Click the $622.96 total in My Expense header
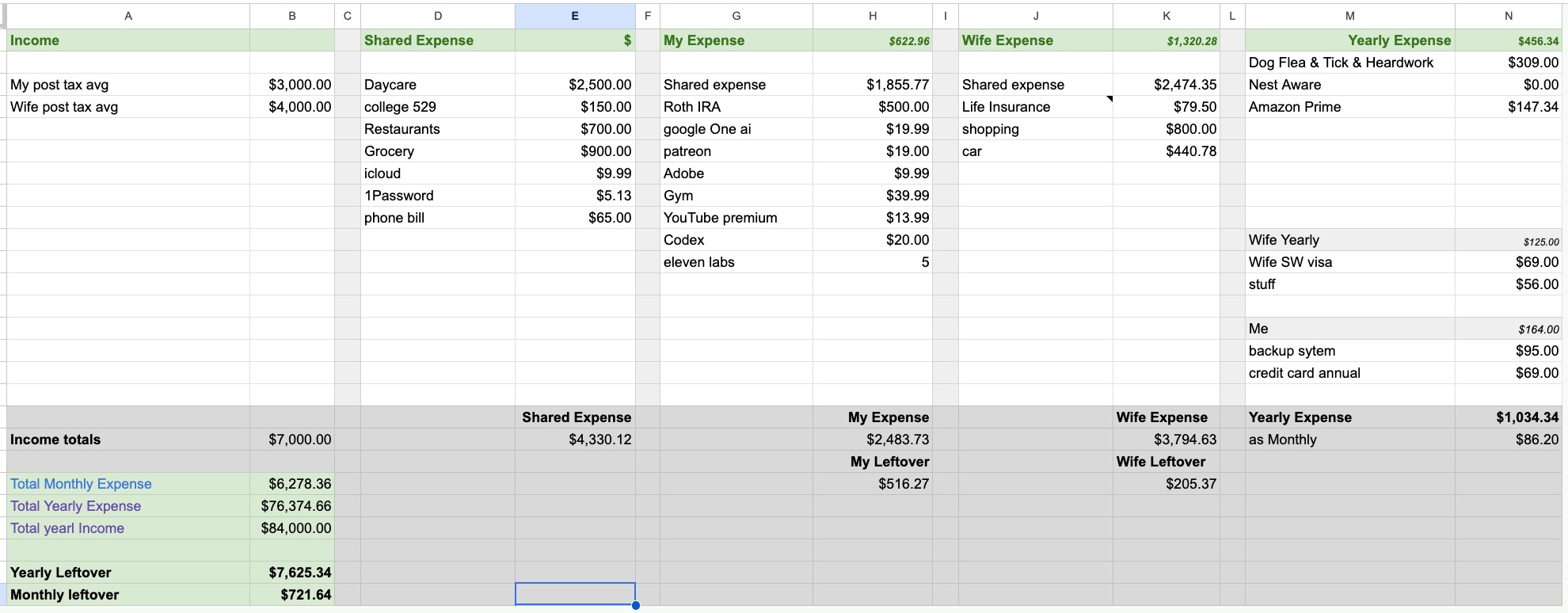Image resolution: width=1568 pixels, height=613 pixels. point(873,40)
